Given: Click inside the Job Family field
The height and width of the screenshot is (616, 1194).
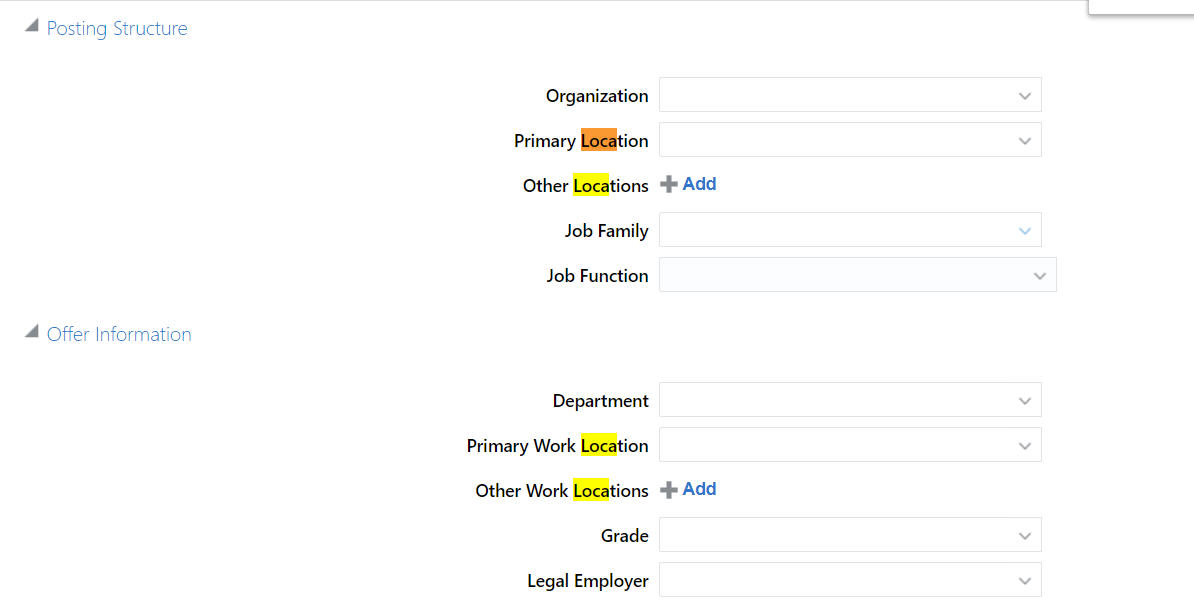Looking at the screenshot, I should click(850, 230).
